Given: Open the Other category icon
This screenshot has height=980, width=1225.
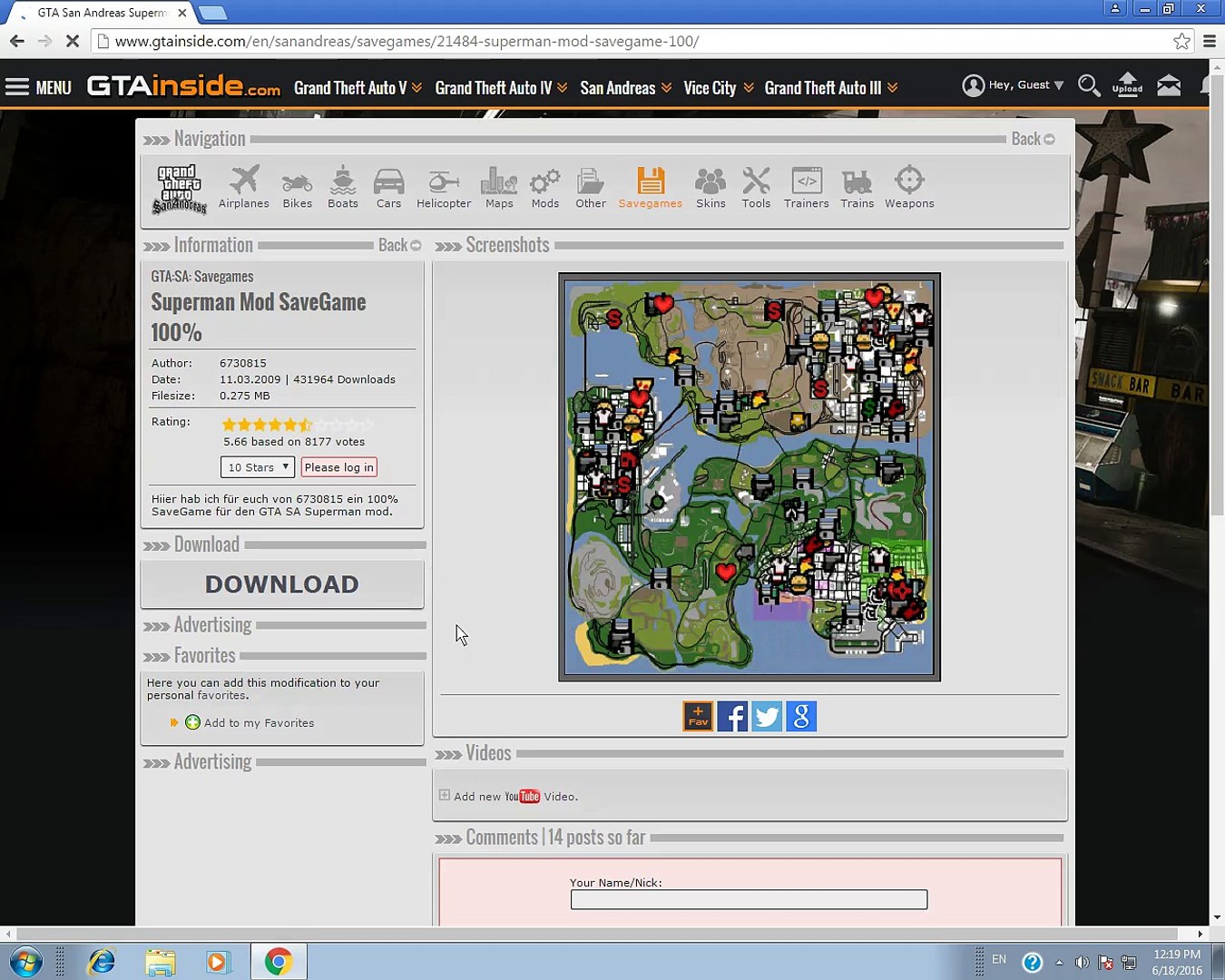Looking at the screenshot, I should (591, 188).
